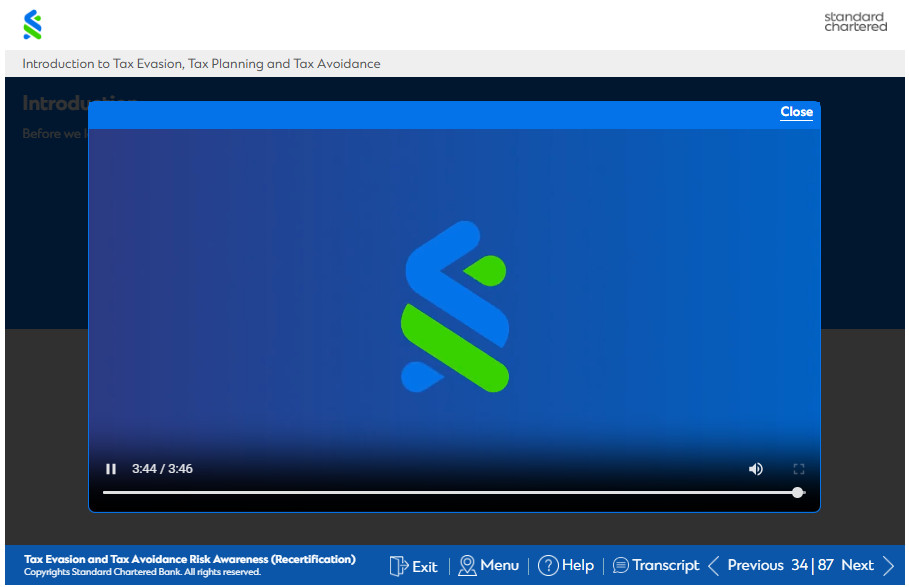Open the Menu map pin icon

(467, 566)
